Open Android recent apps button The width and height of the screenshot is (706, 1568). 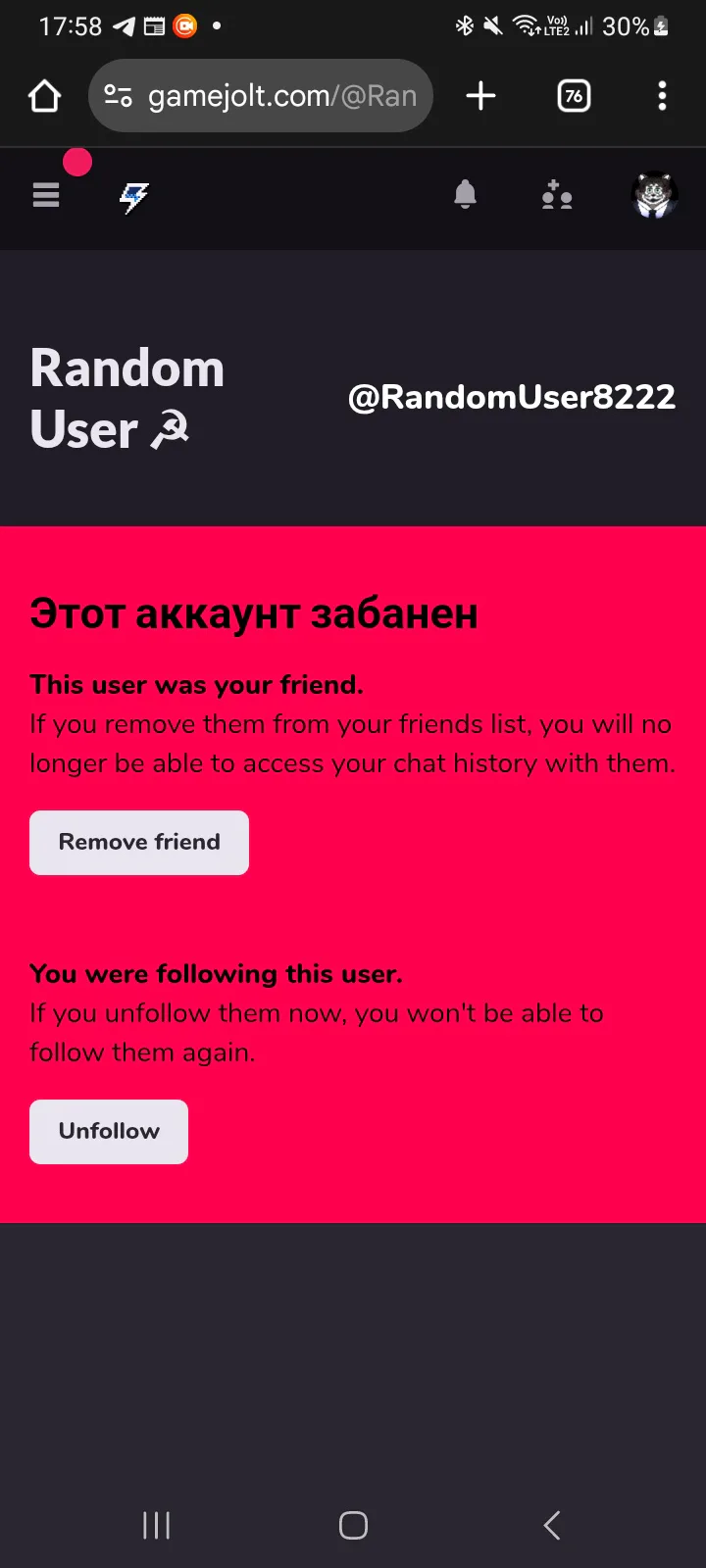pyautogui.click(x=157, y=1525)
